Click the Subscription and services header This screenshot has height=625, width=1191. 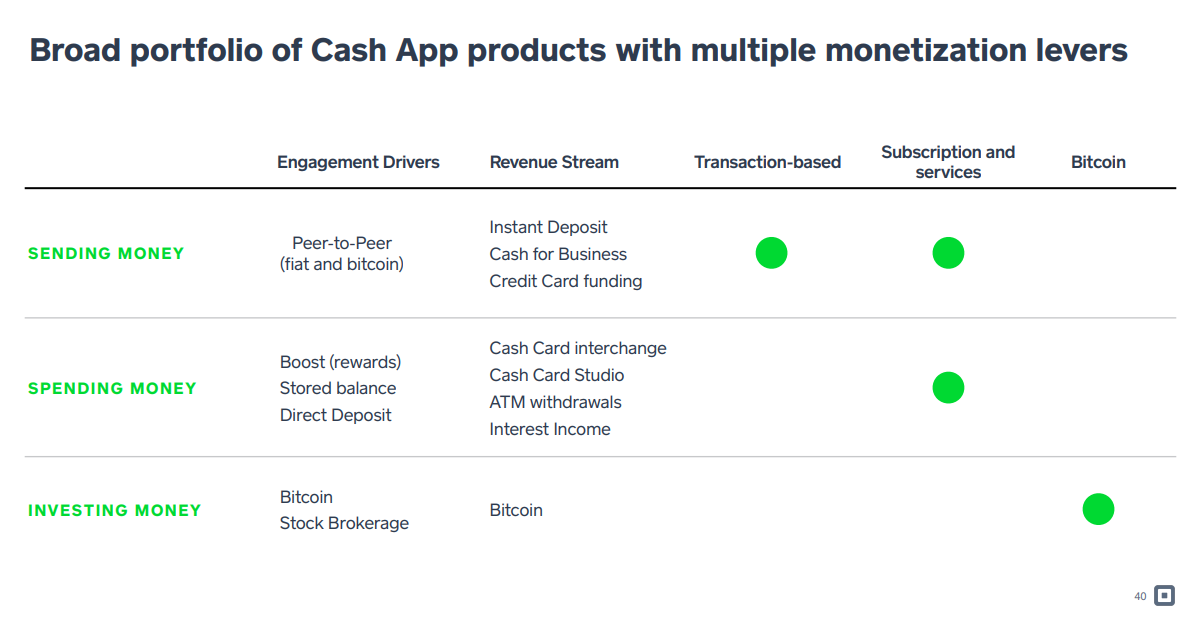[948, 162]
